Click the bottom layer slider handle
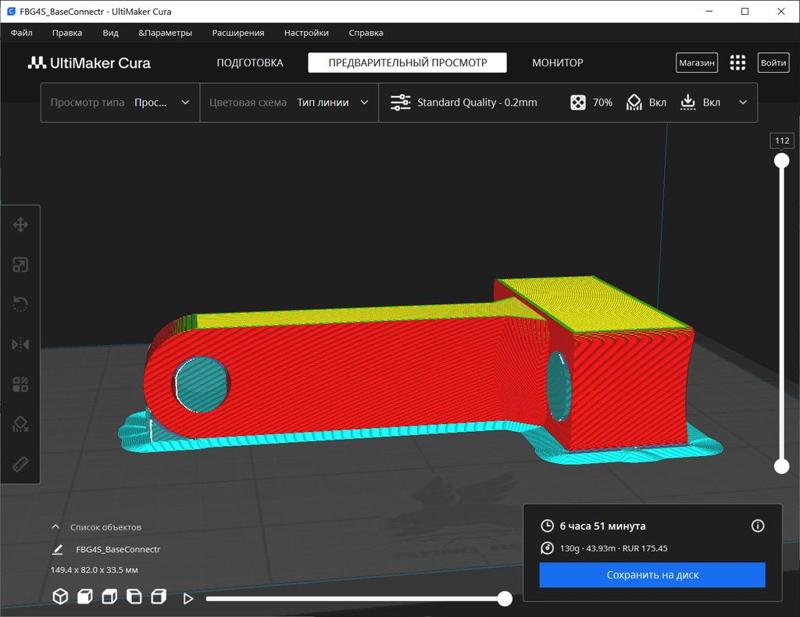Viewport: 800px width, 617px height. [x=781, y=465]
